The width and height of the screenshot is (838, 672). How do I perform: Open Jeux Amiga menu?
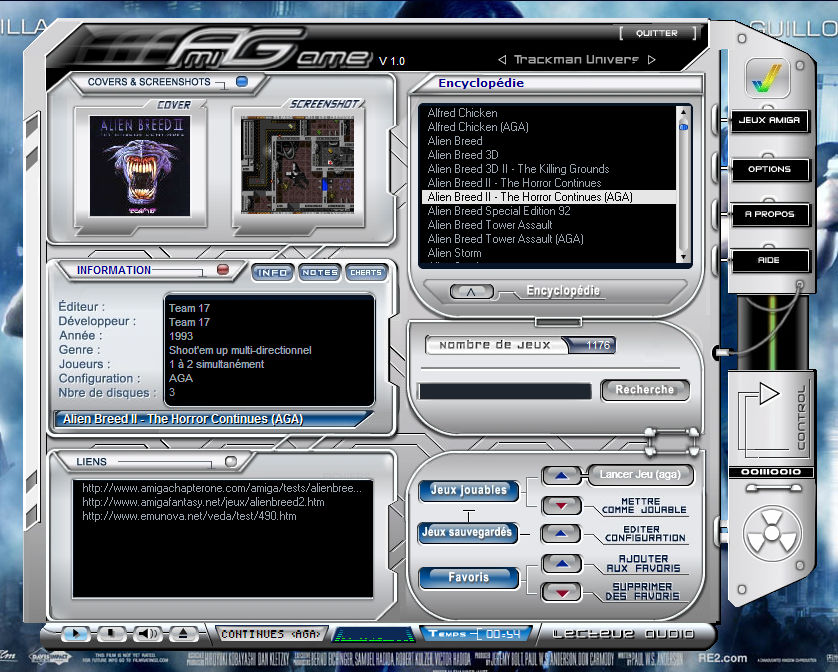[x=769, y=121]
